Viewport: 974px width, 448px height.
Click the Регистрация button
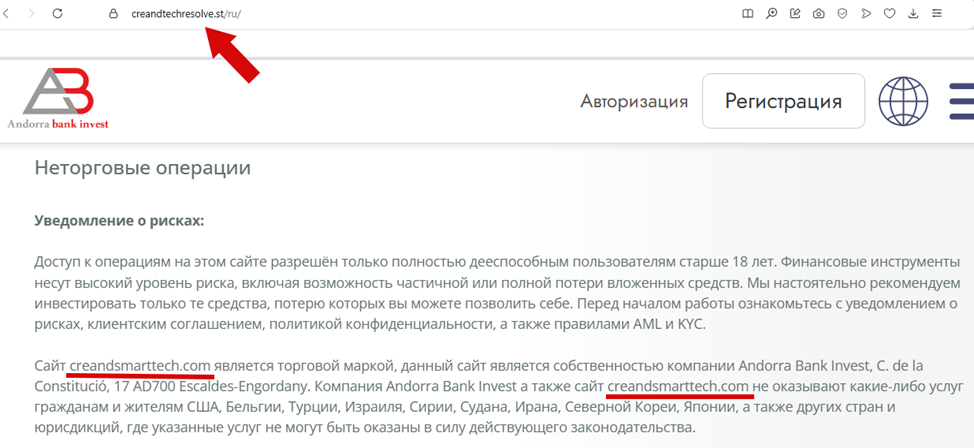783,101
